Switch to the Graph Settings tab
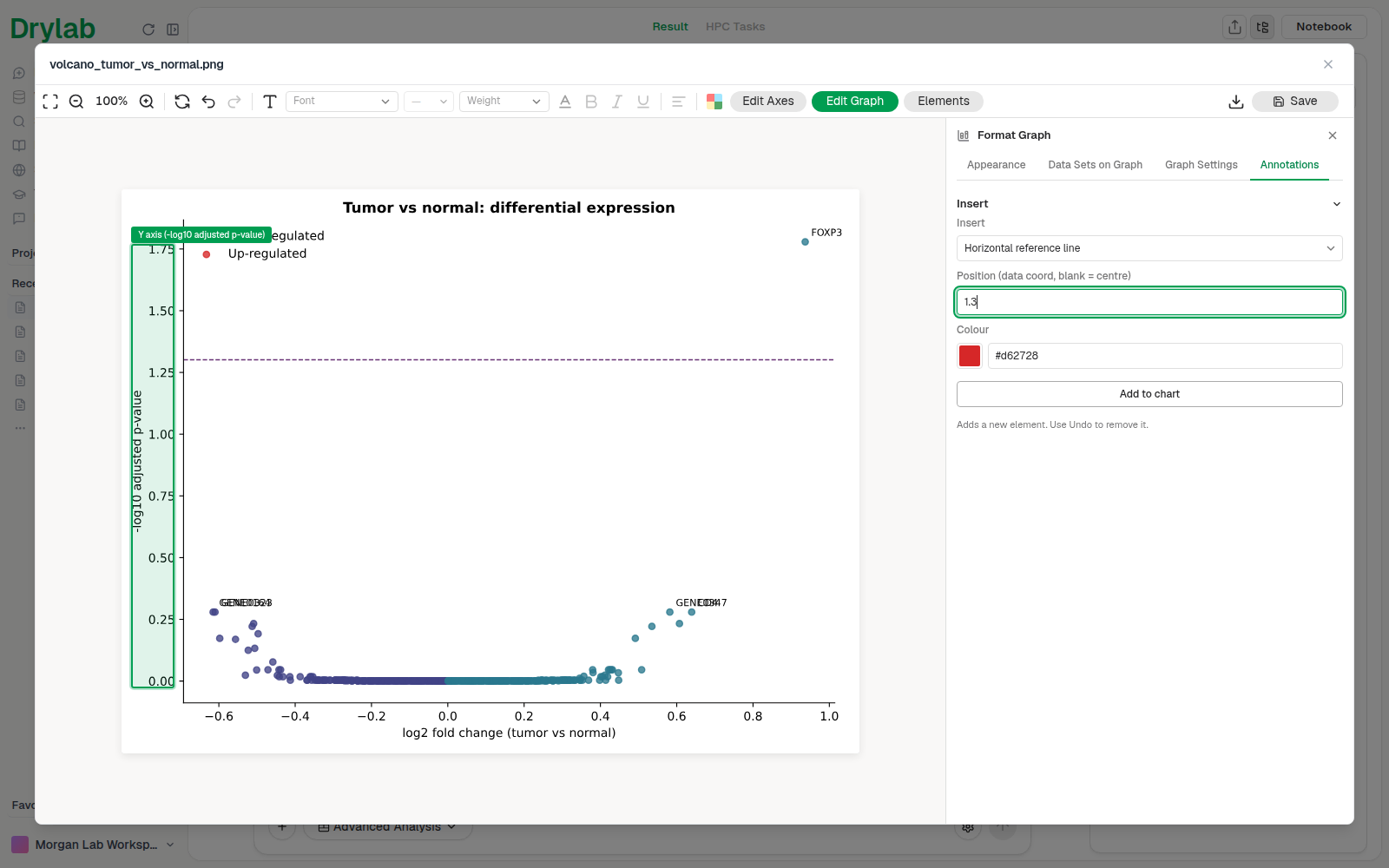Image resolution: width=1389 pixels, height=868 pixels. coord(1201,165)
